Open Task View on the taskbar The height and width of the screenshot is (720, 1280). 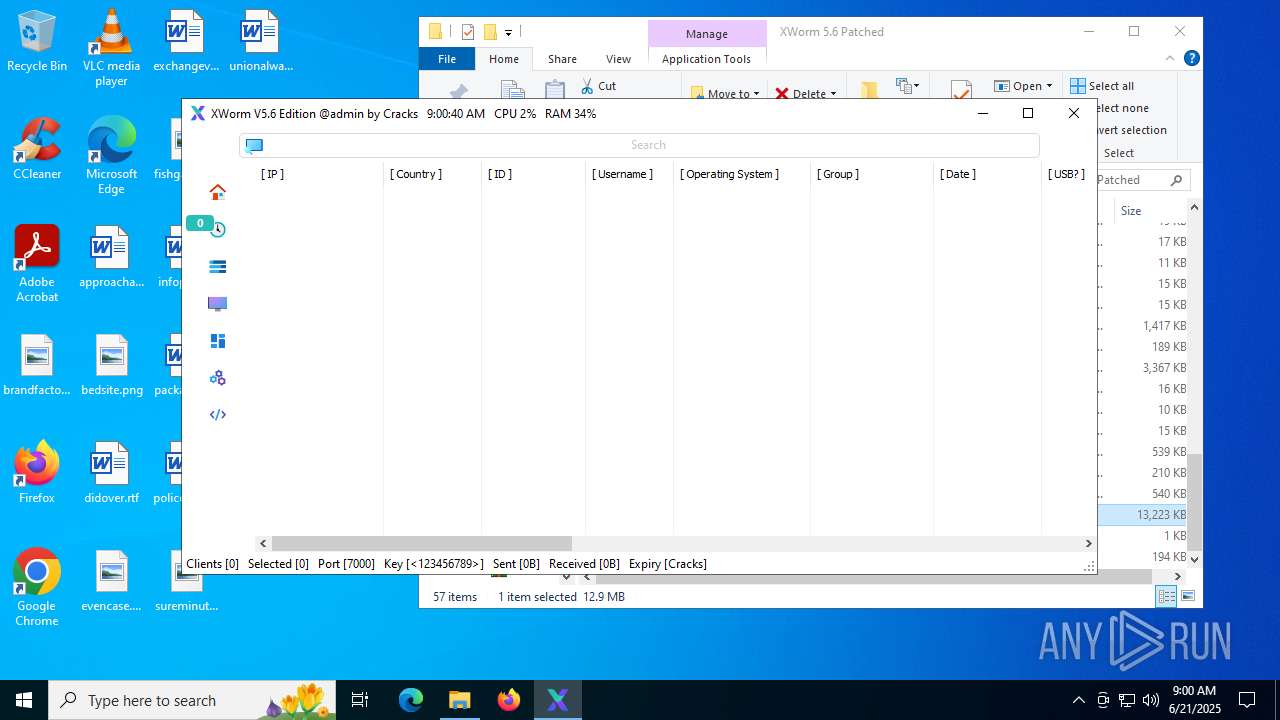(x=360, y=700)
